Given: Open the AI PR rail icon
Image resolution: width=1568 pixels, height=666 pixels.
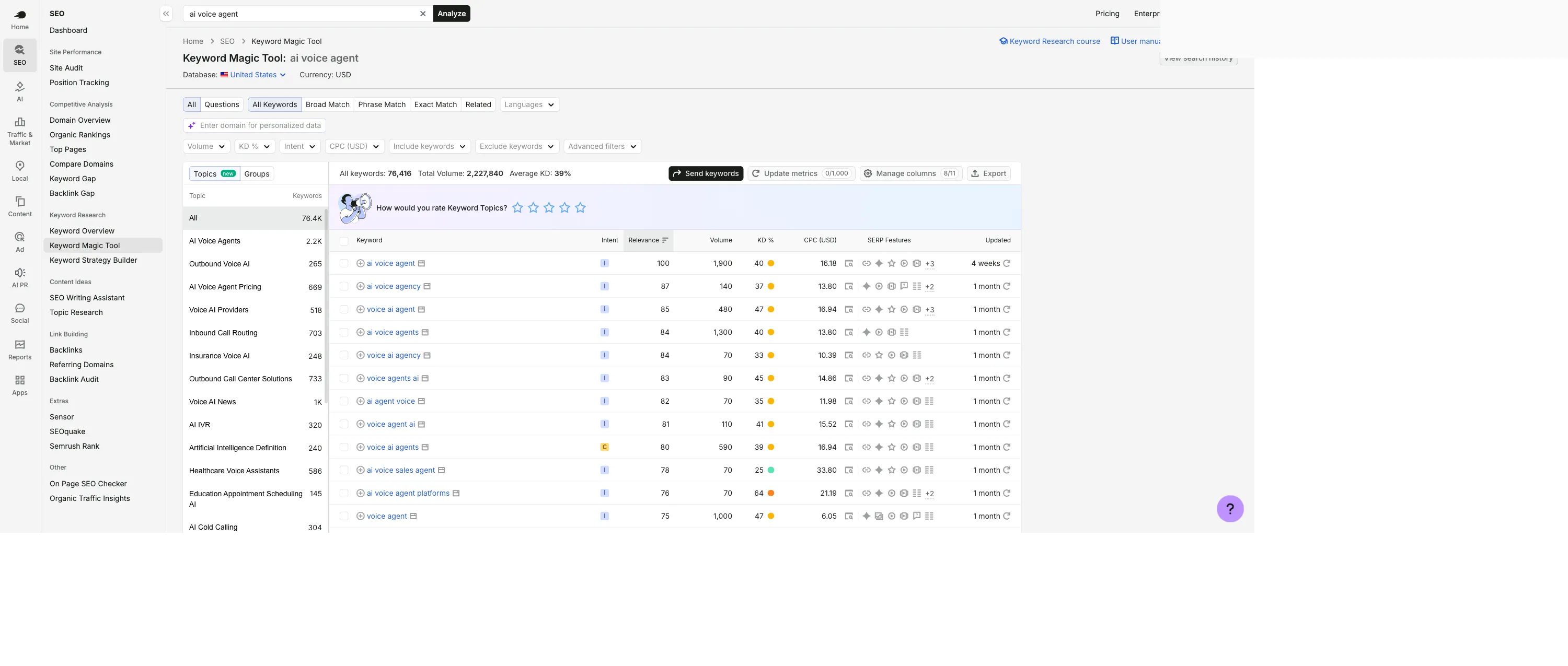Looking at the screenshot, I should 19,277.
